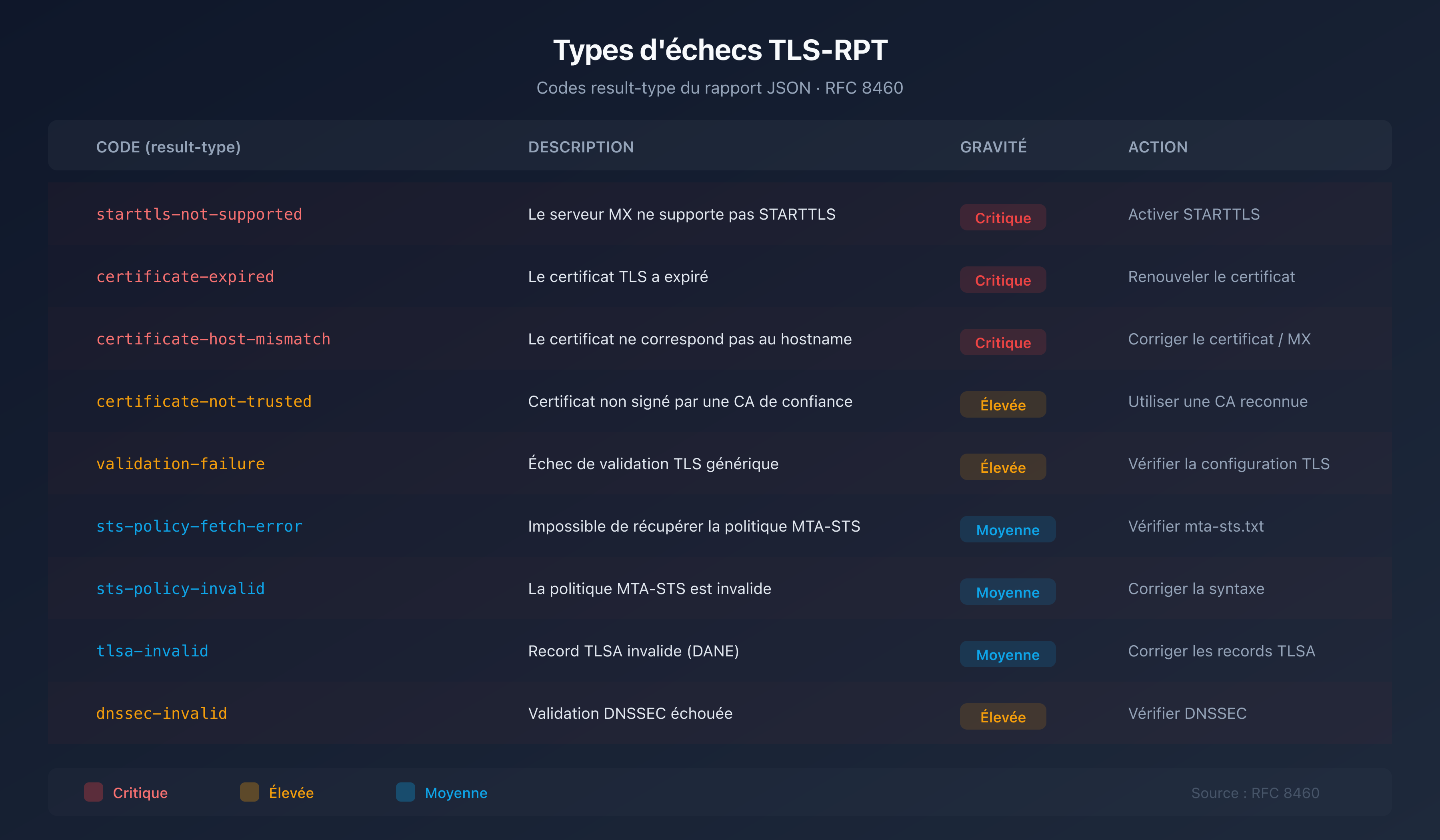Click the validation-failure code

click(180, 464)
